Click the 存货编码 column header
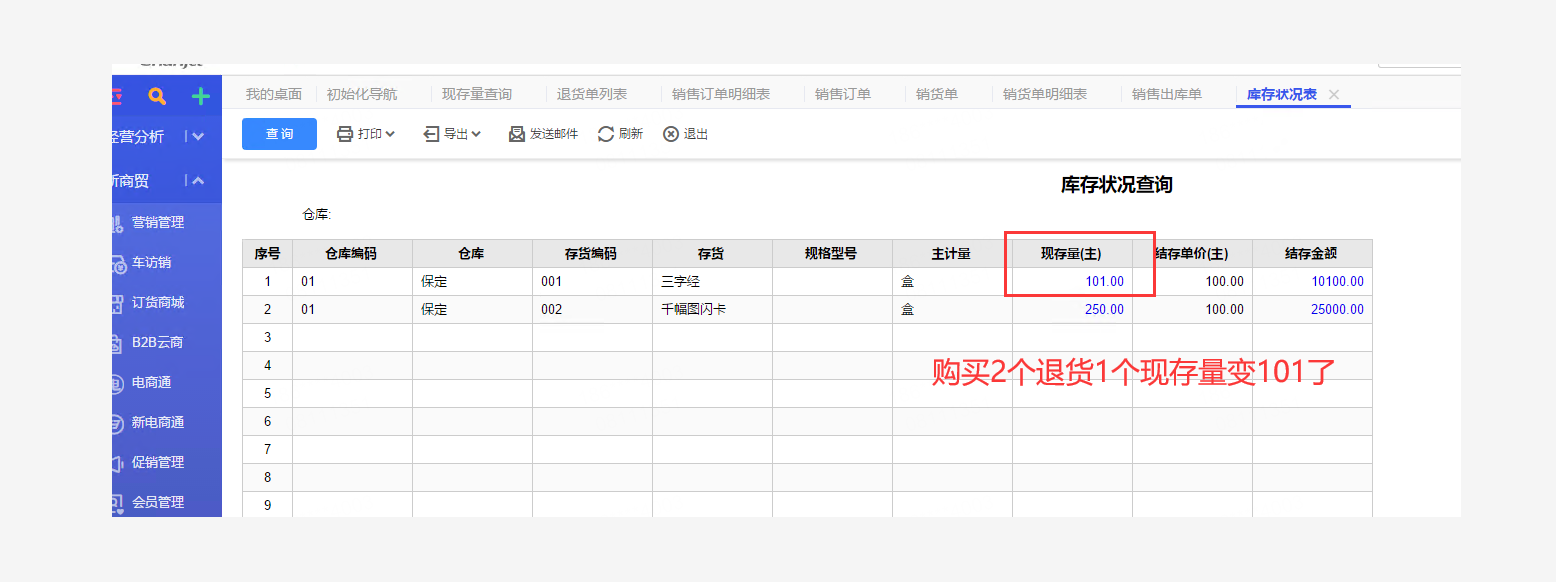The image size is (1556, 582). point(592,254)
